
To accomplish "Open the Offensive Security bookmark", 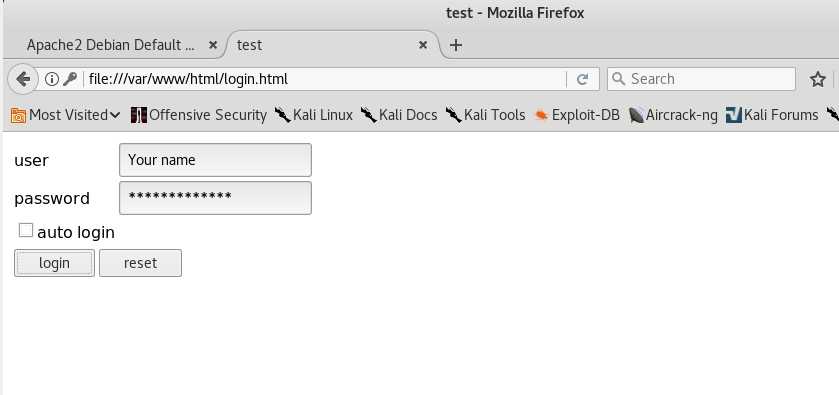I will (199, 115).
